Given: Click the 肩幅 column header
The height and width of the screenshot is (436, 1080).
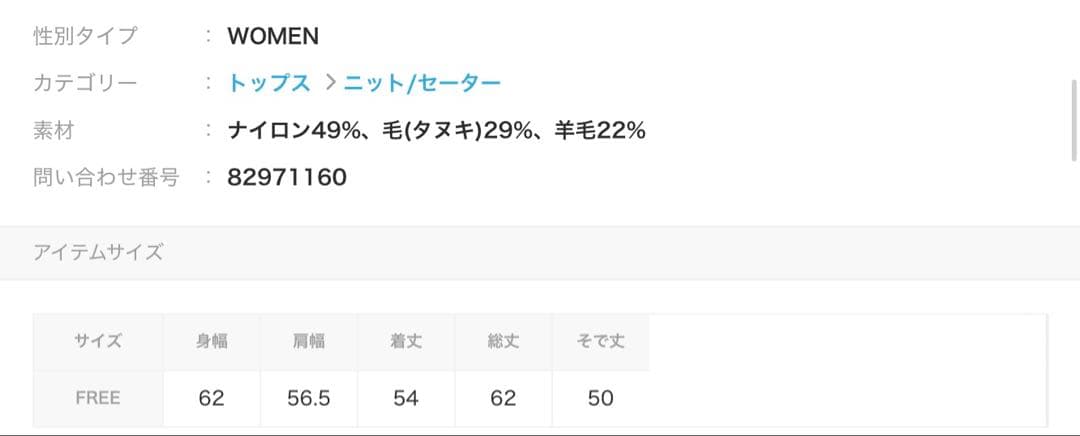Looking at the screenshot, I should click(x=309, y=342).
